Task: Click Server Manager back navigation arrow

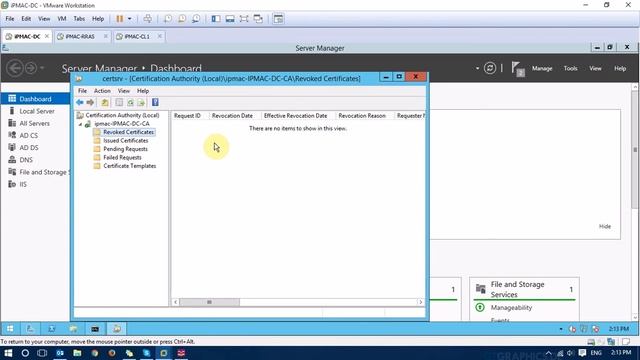Action: click(x=15, y=68)
